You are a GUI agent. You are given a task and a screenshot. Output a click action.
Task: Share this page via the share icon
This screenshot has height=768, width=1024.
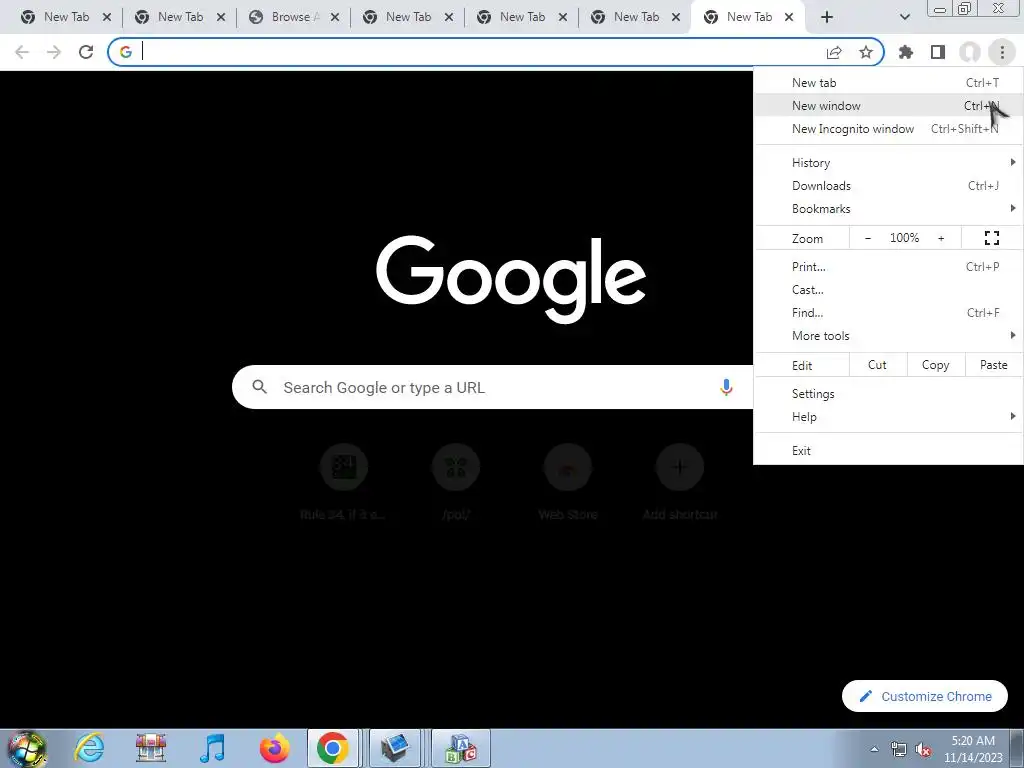tap(834, 52)
